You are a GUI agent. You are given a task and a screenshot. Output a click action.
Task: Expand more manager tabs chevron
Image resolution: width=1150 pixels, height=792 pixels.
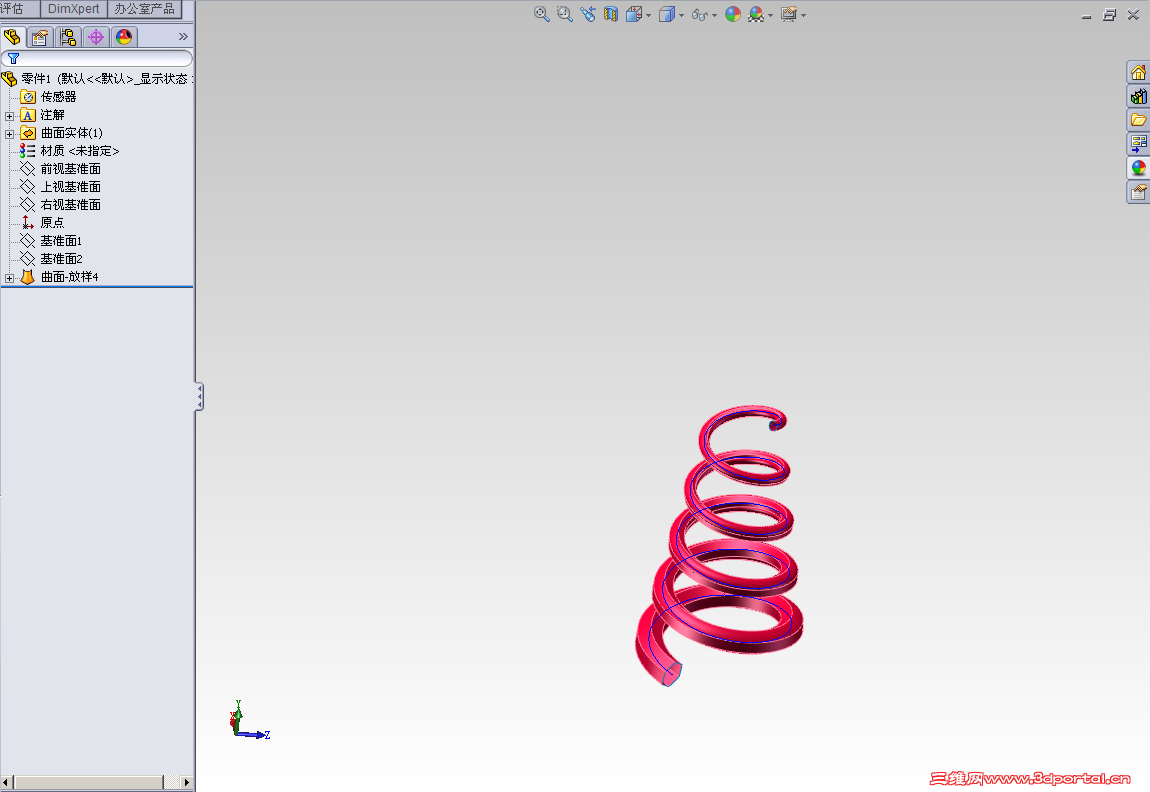(183, 37)
